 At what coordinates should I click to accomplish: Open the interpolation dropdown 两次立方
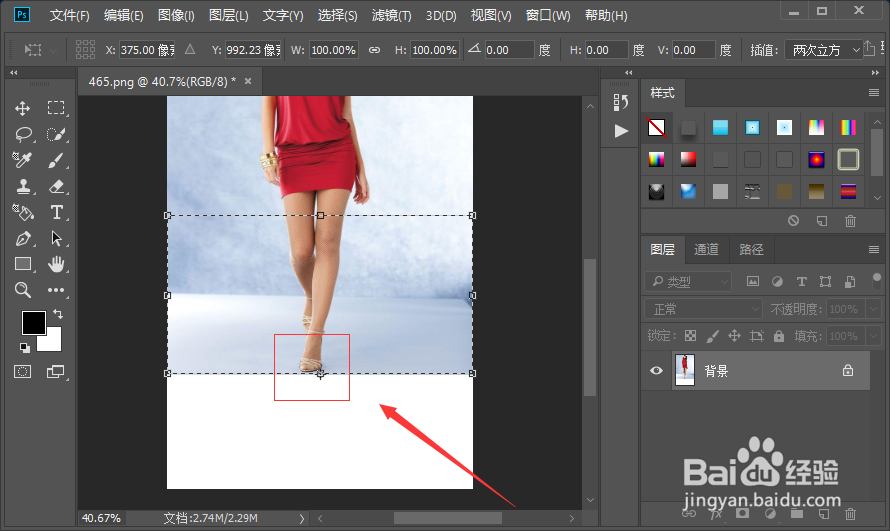point(824,50)
